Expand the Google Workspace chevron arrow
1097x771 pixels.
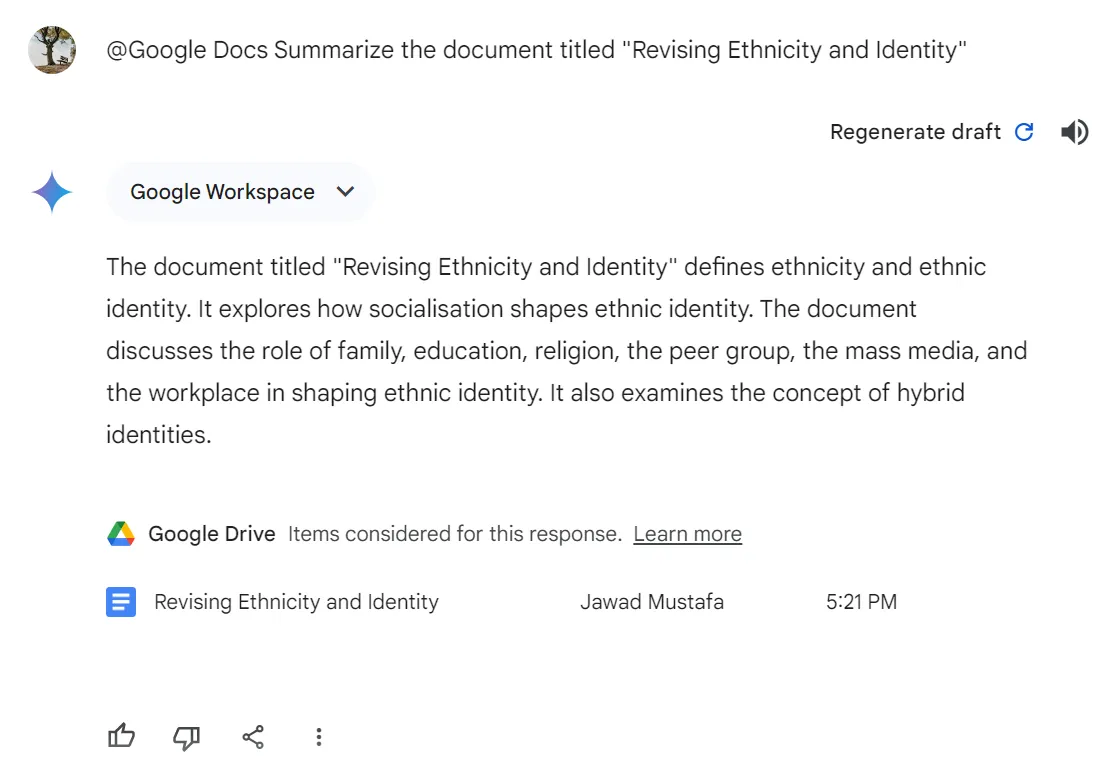346,192
